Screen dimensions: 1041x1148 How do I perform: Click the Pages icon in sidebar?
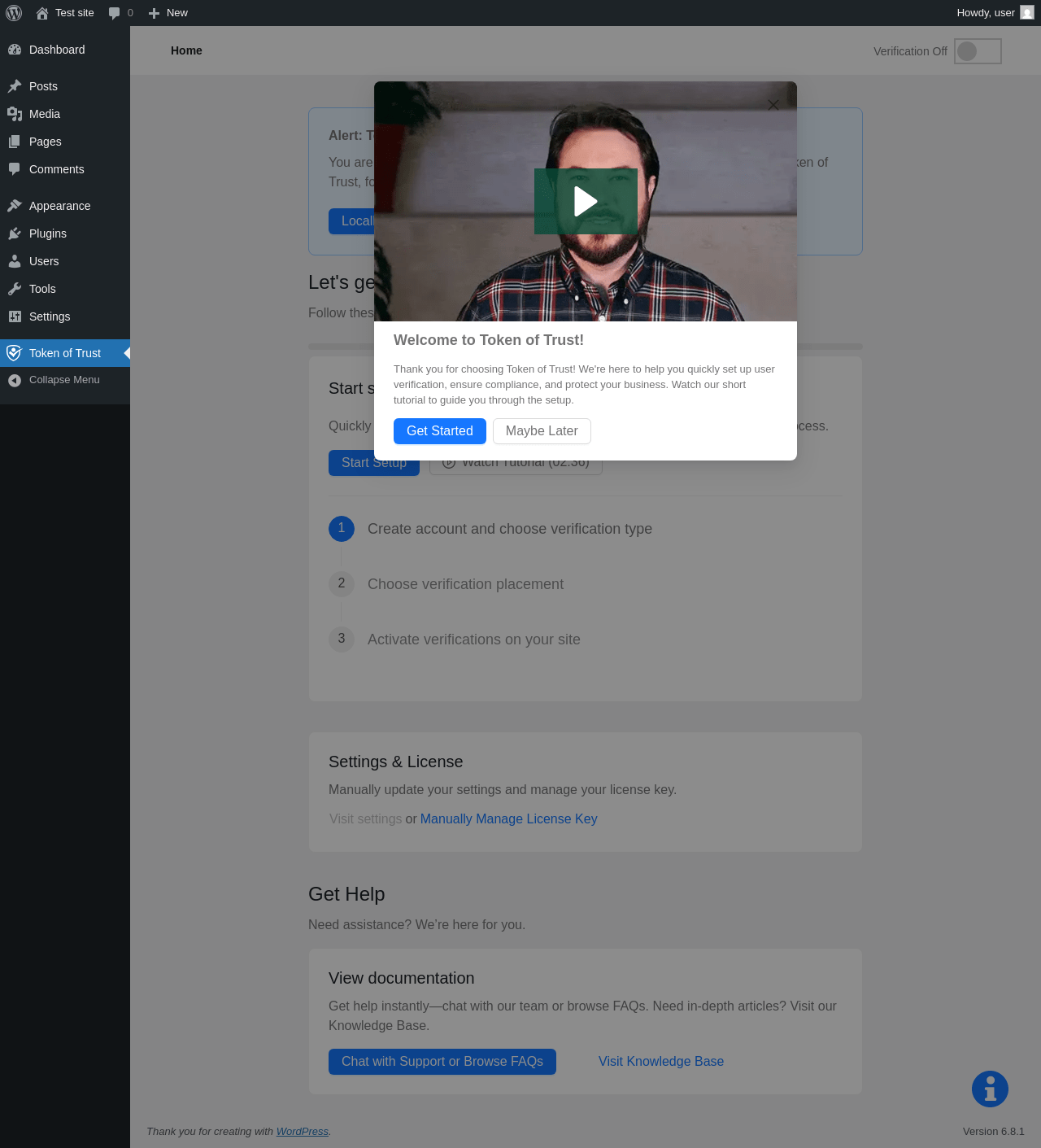[x=15, y=142]
